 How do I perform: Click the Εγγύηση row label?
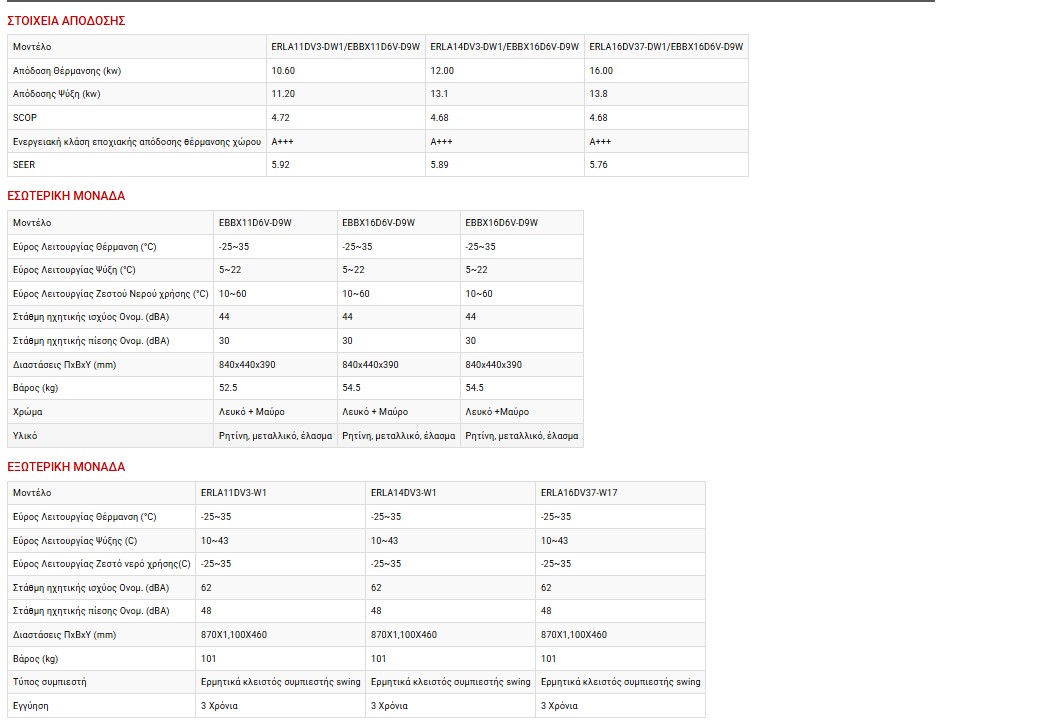[x=31, y=706]
